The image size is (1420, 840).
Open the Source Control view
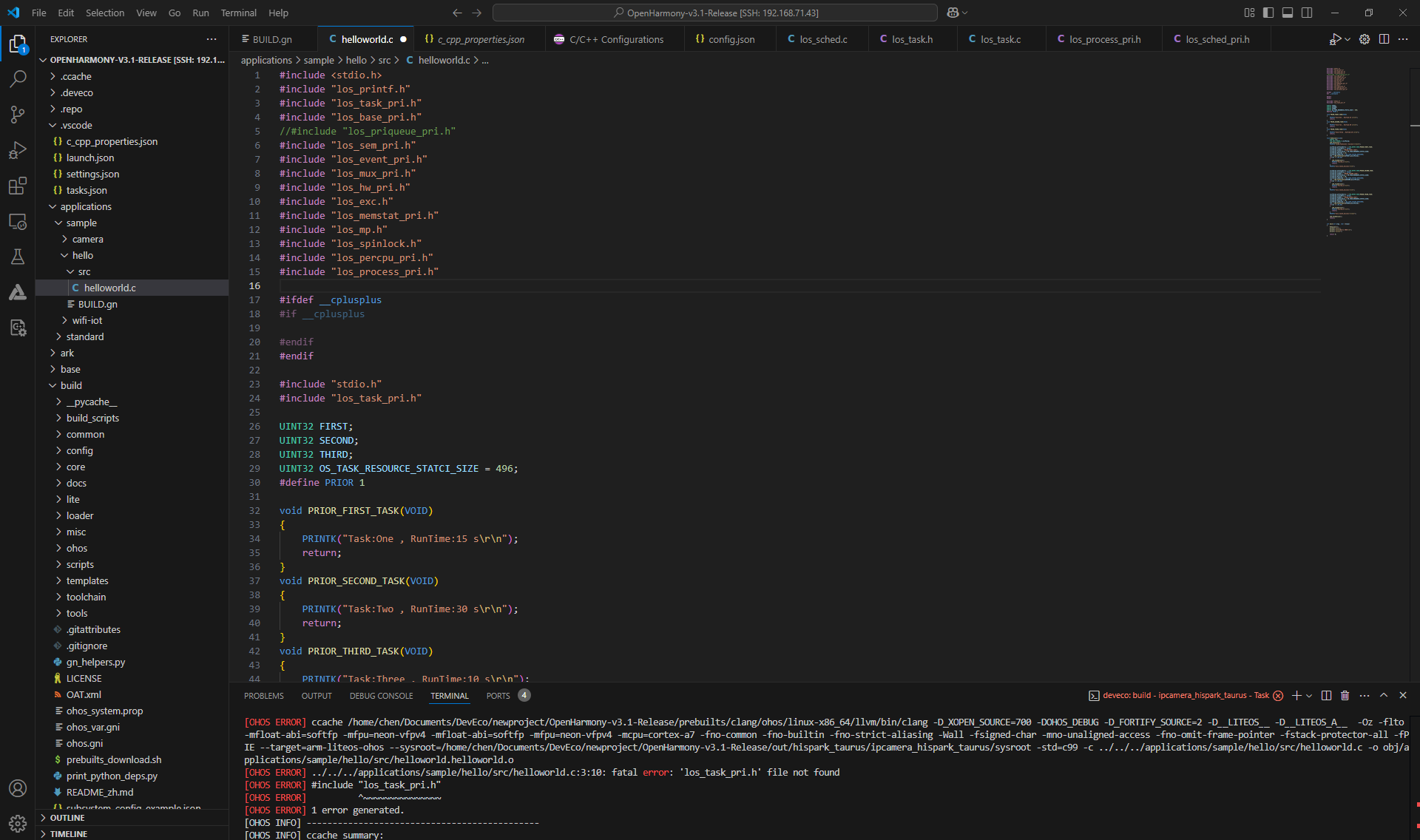[18, 114]
